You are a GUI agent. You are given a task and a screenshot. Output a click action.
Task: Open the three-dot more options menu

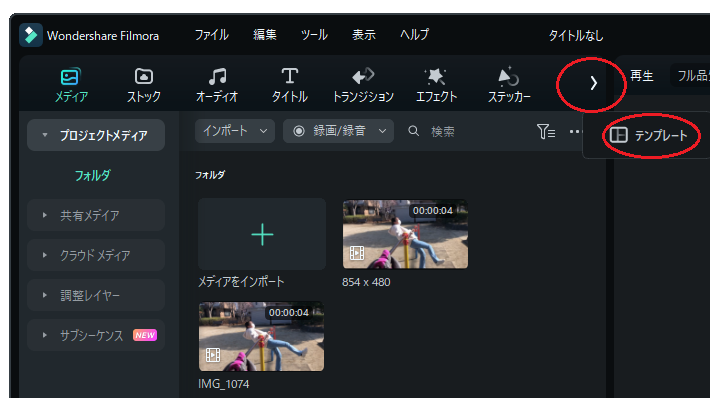(575, 131)
